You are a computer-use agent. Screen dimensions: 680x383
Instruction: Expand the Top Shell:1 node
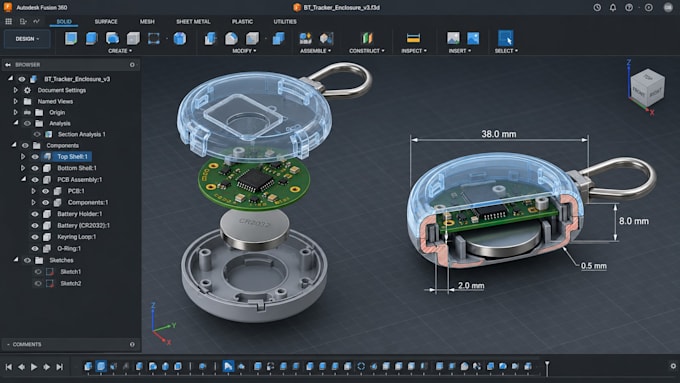tap(23, 157)
